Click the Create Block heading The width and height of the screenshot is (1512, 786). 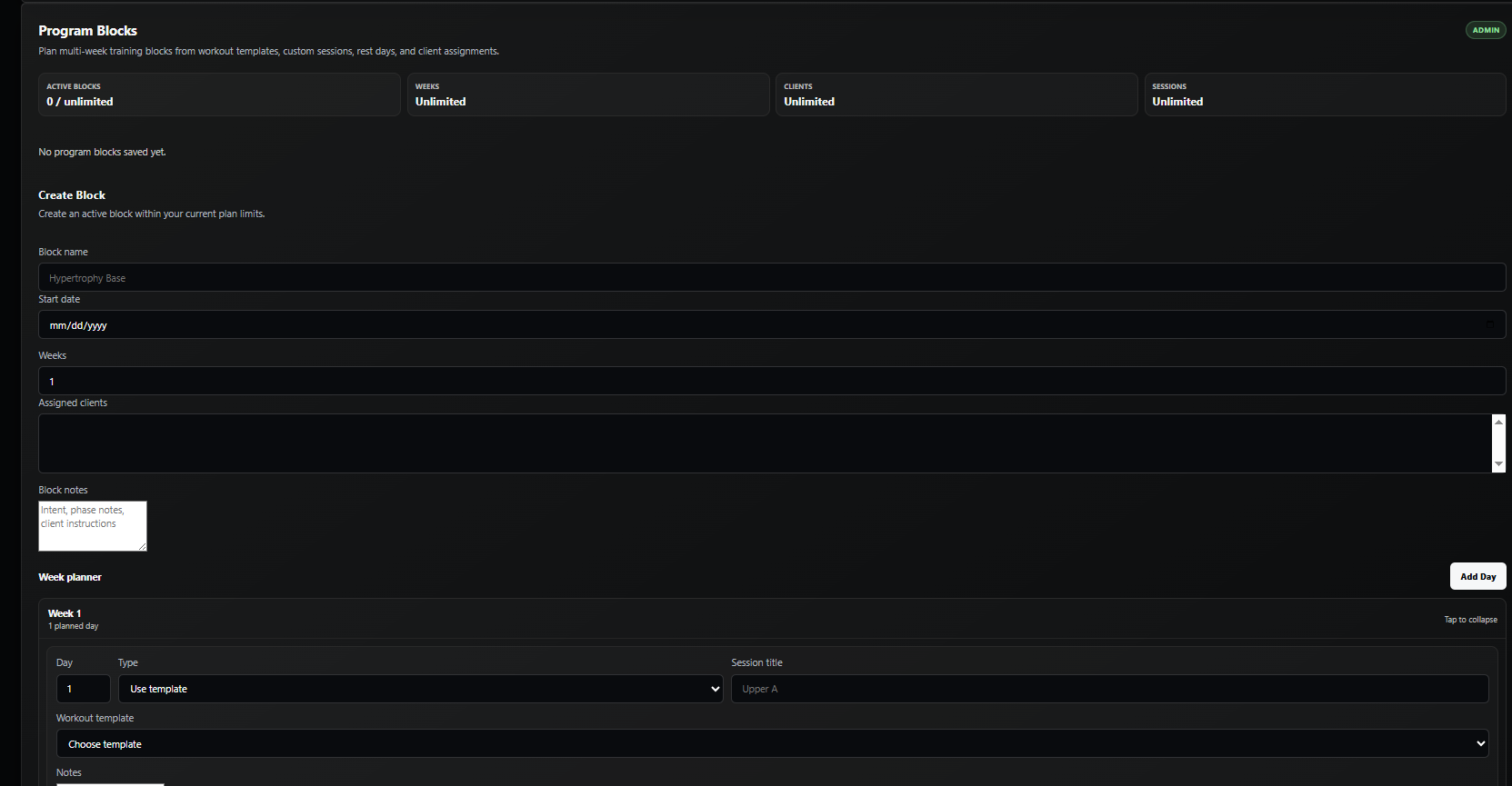coord(72,195)
